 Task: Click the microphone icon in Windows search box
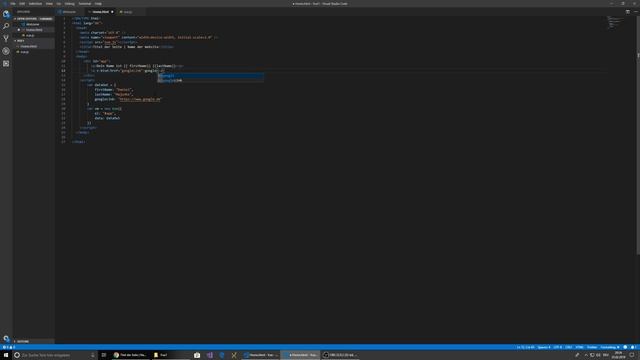point(93,355)
